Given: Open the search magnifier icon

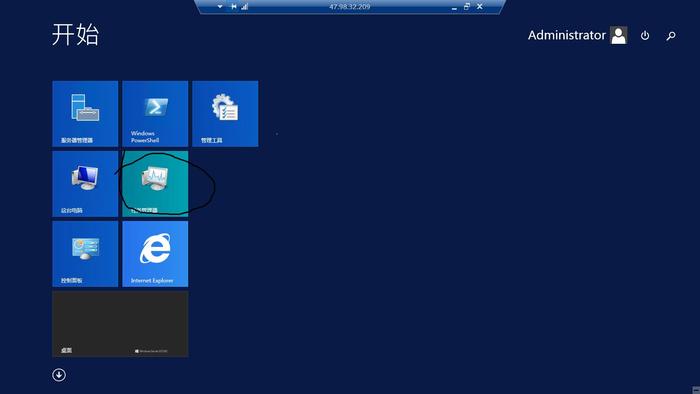Looking at the screenshot, I should click(x=671, y=36).
